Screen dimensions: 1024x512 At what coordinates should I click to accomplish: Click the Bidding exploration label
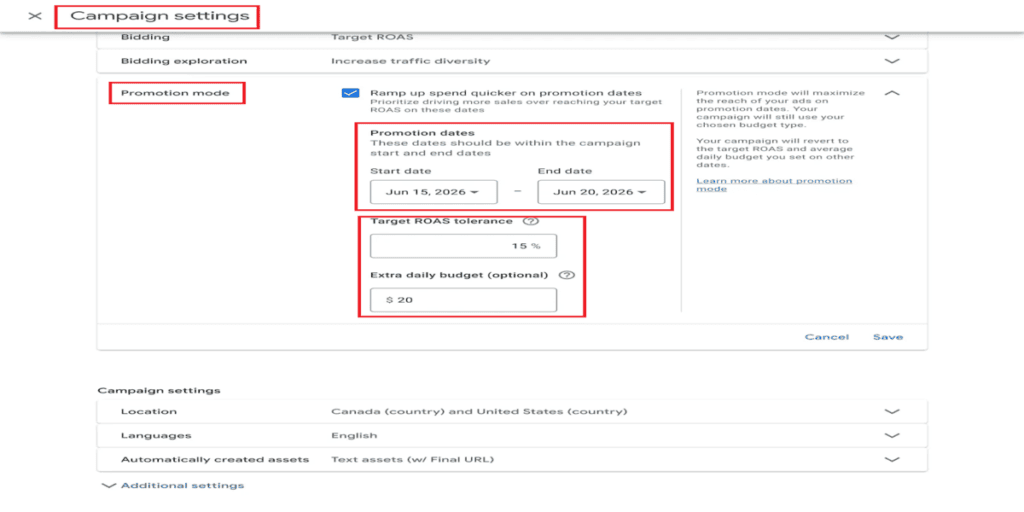pos(184,61)
